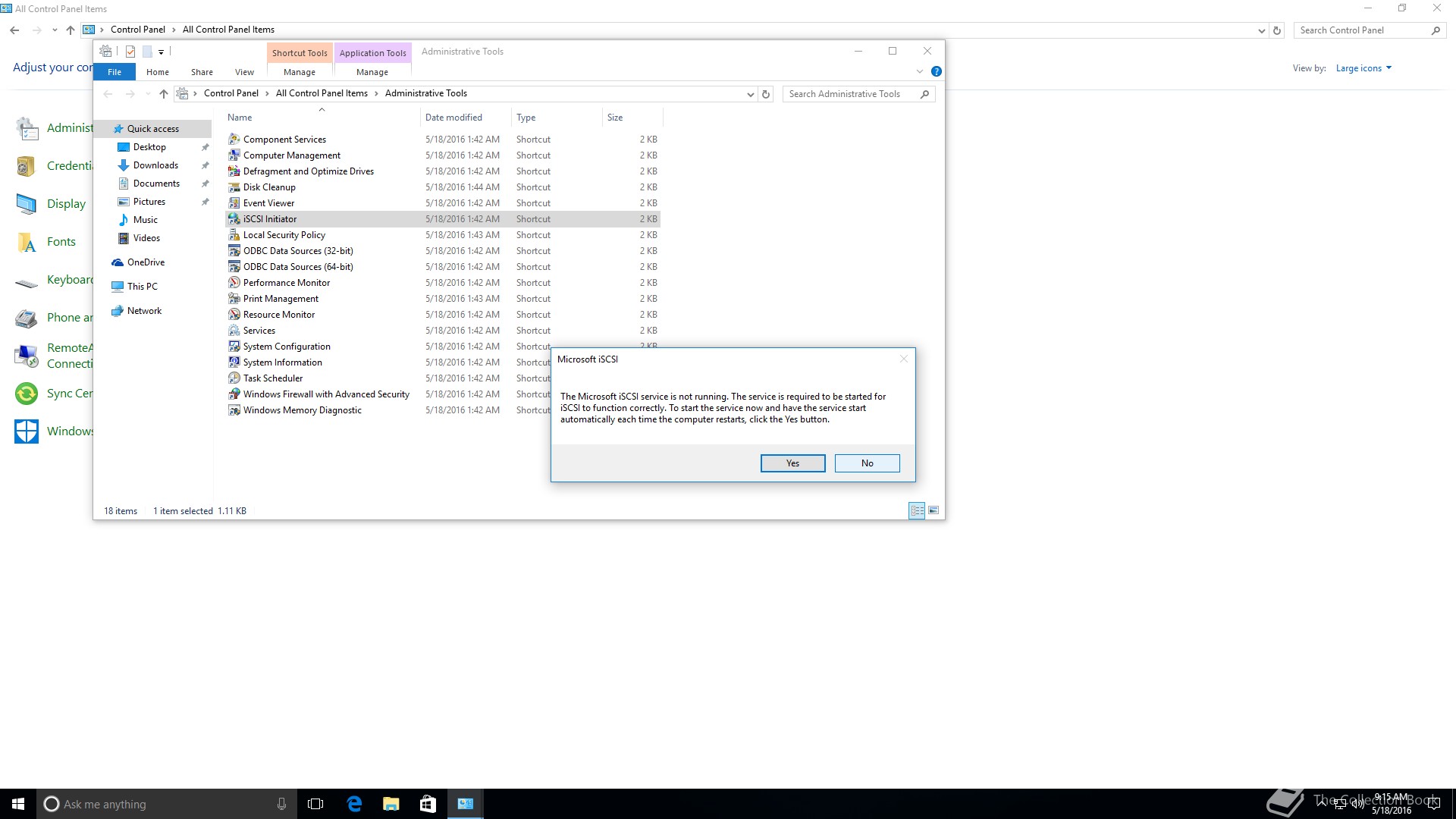Open the Action Center notification icon
This screenshot has width=1456, height=819.
(1433, 804)
